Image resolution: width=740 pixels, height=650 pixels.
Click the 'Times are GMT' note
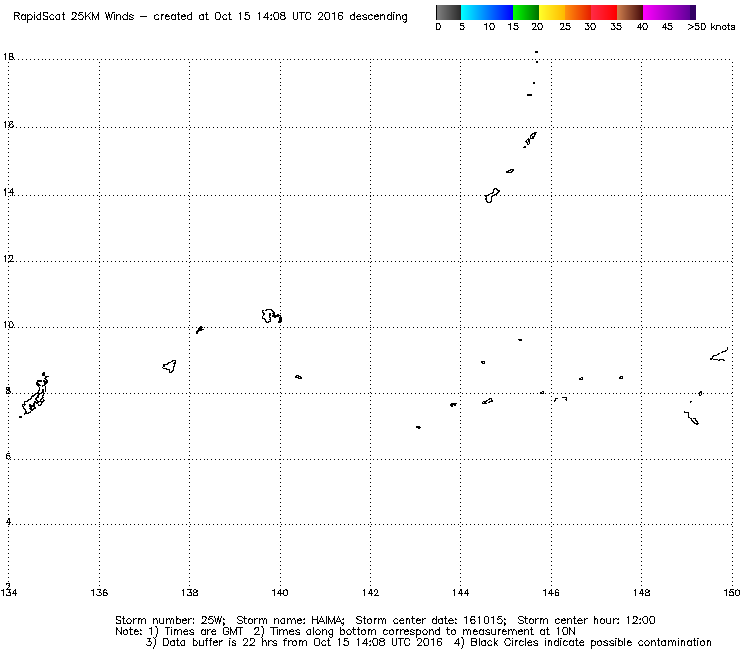203,631
